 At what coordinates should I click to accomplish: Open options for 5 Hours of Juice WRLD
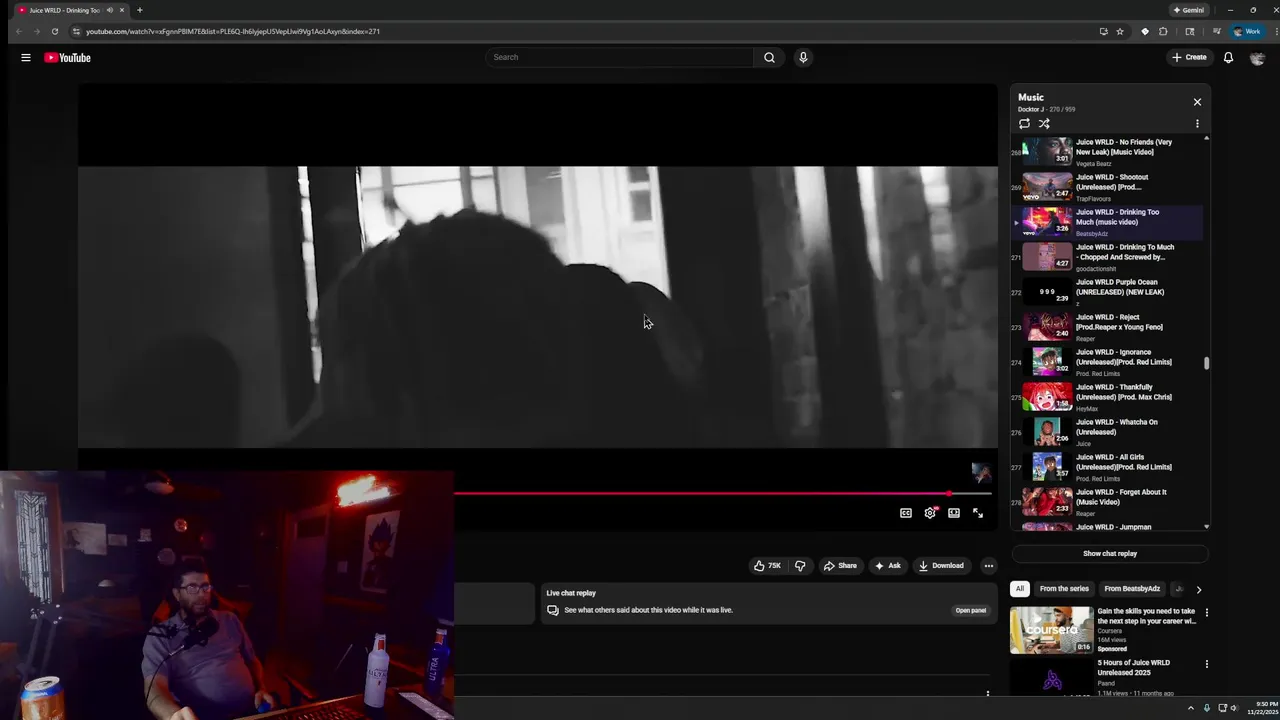coord(1206,664)
